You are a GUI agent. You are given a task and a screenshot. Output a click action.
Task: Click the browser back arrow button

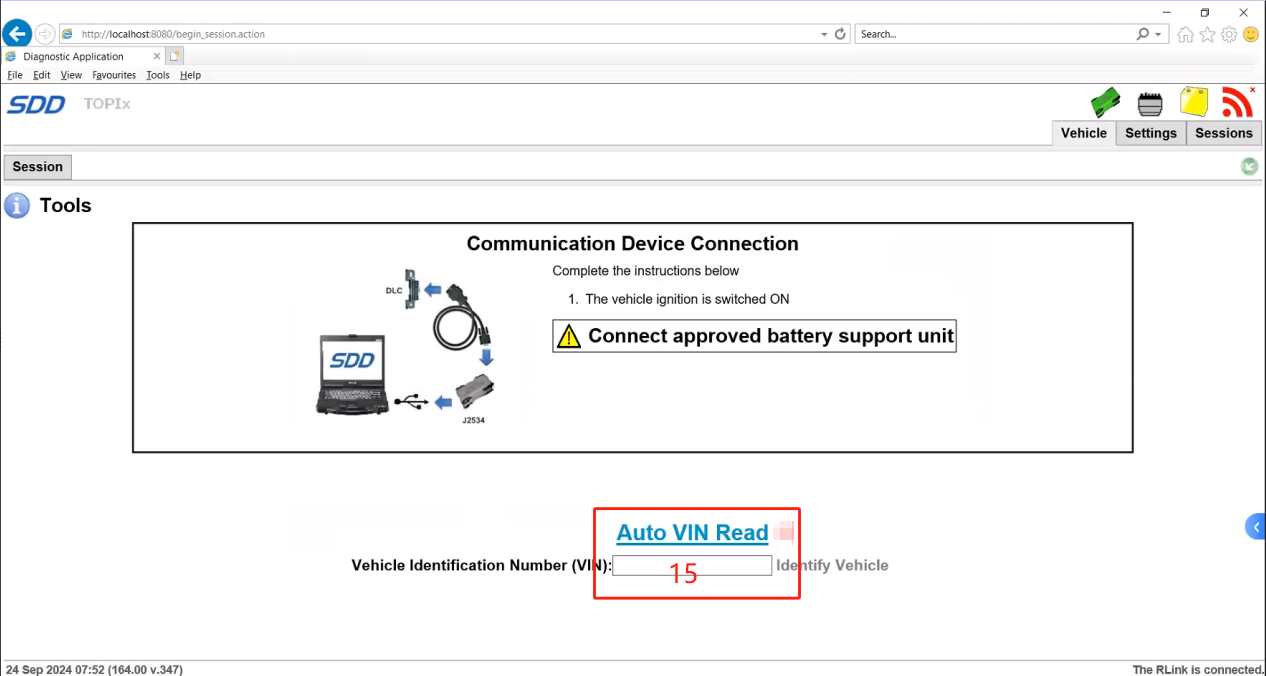tap(17, 34)
